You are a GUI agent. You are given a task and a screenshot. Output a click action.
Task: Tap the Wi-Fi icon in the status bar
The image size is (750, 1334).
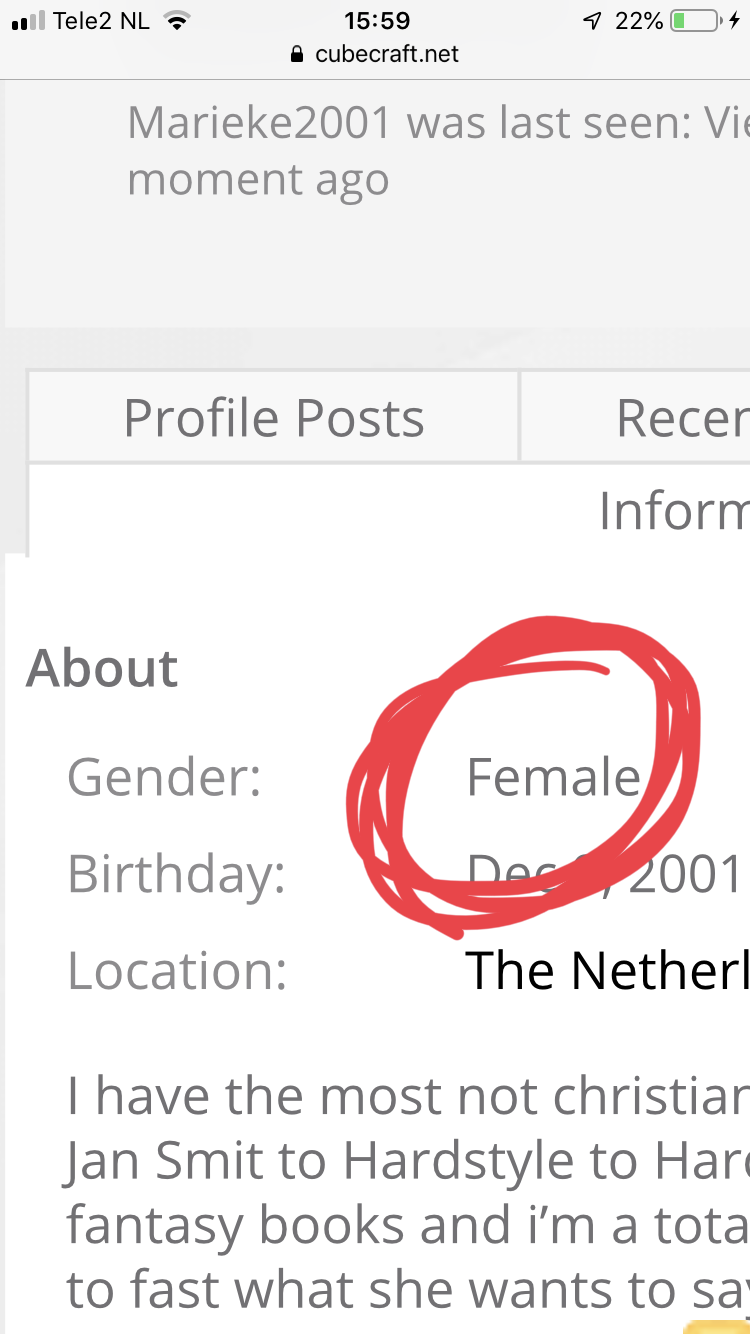[177, 21]
